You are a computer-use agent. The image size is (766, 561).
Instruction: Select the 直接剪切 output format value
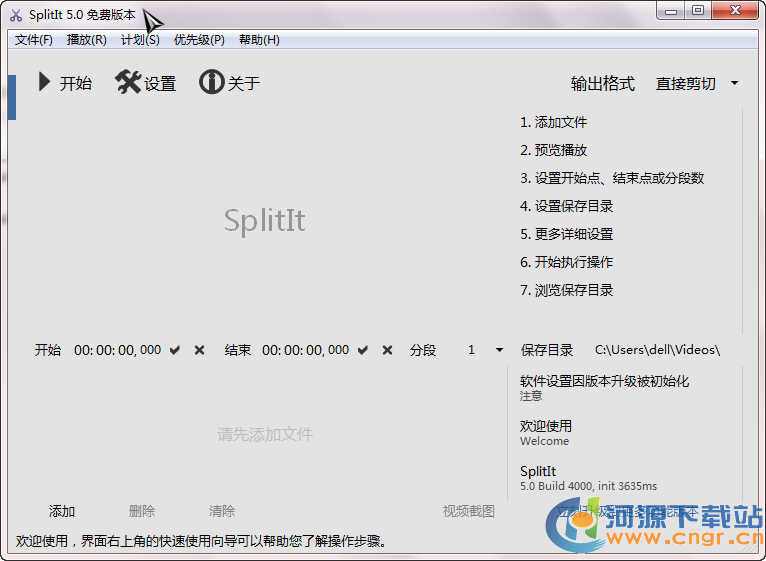tap(685, 84)
